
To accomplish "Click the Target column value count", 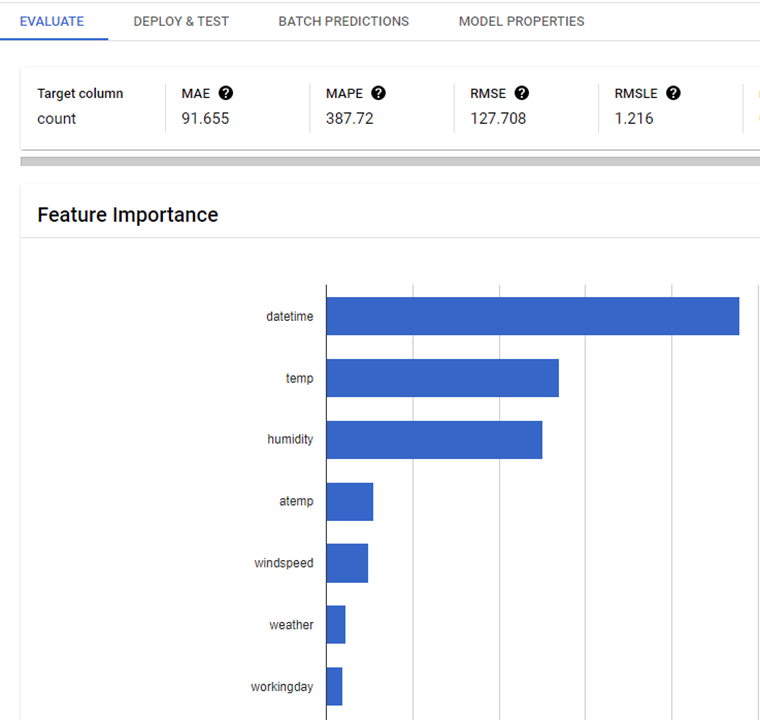I will (57, 119).
